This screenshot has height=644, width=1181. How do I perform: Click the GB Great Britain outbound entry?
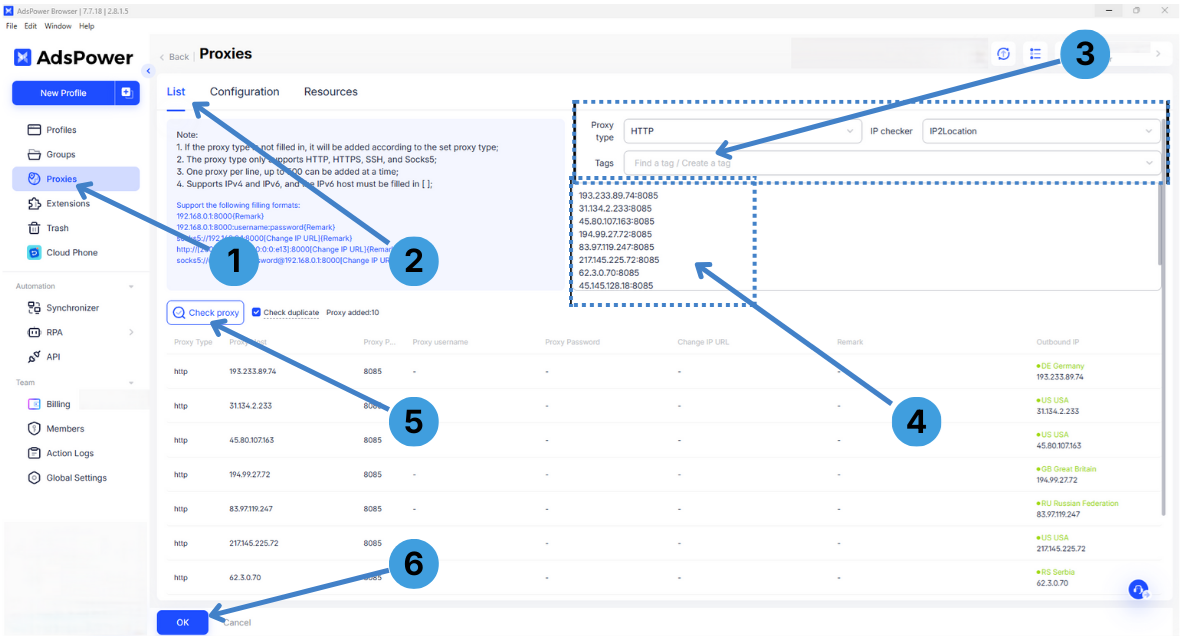1067,474
